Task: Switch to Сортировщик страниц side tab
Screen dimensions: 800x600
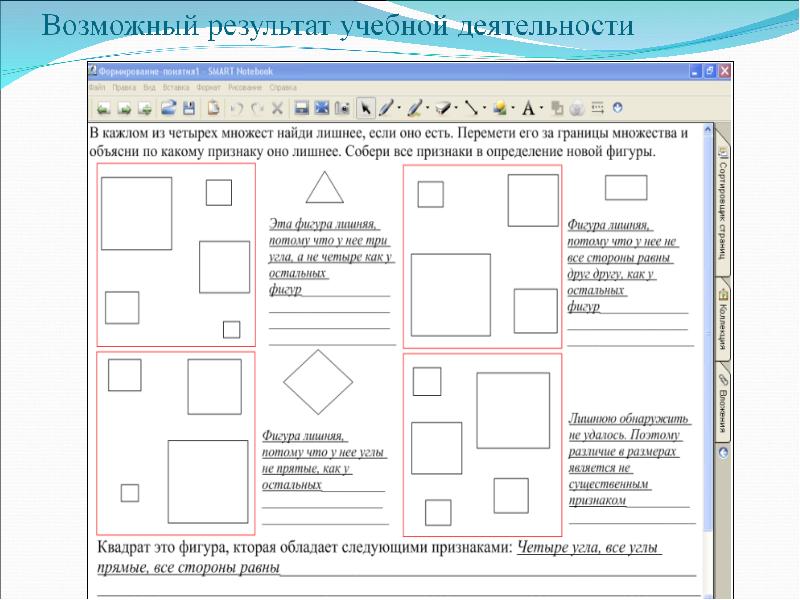Action: pos(722,198)
